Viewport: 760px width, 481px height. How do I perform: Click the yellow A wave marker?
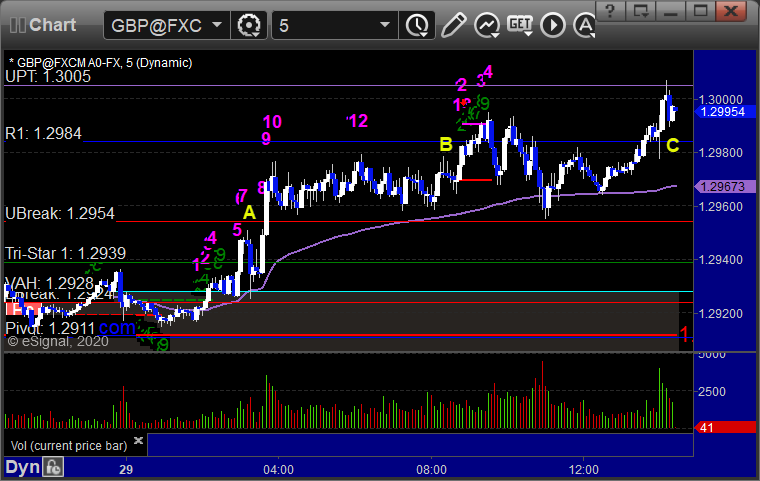click(249, 212)
